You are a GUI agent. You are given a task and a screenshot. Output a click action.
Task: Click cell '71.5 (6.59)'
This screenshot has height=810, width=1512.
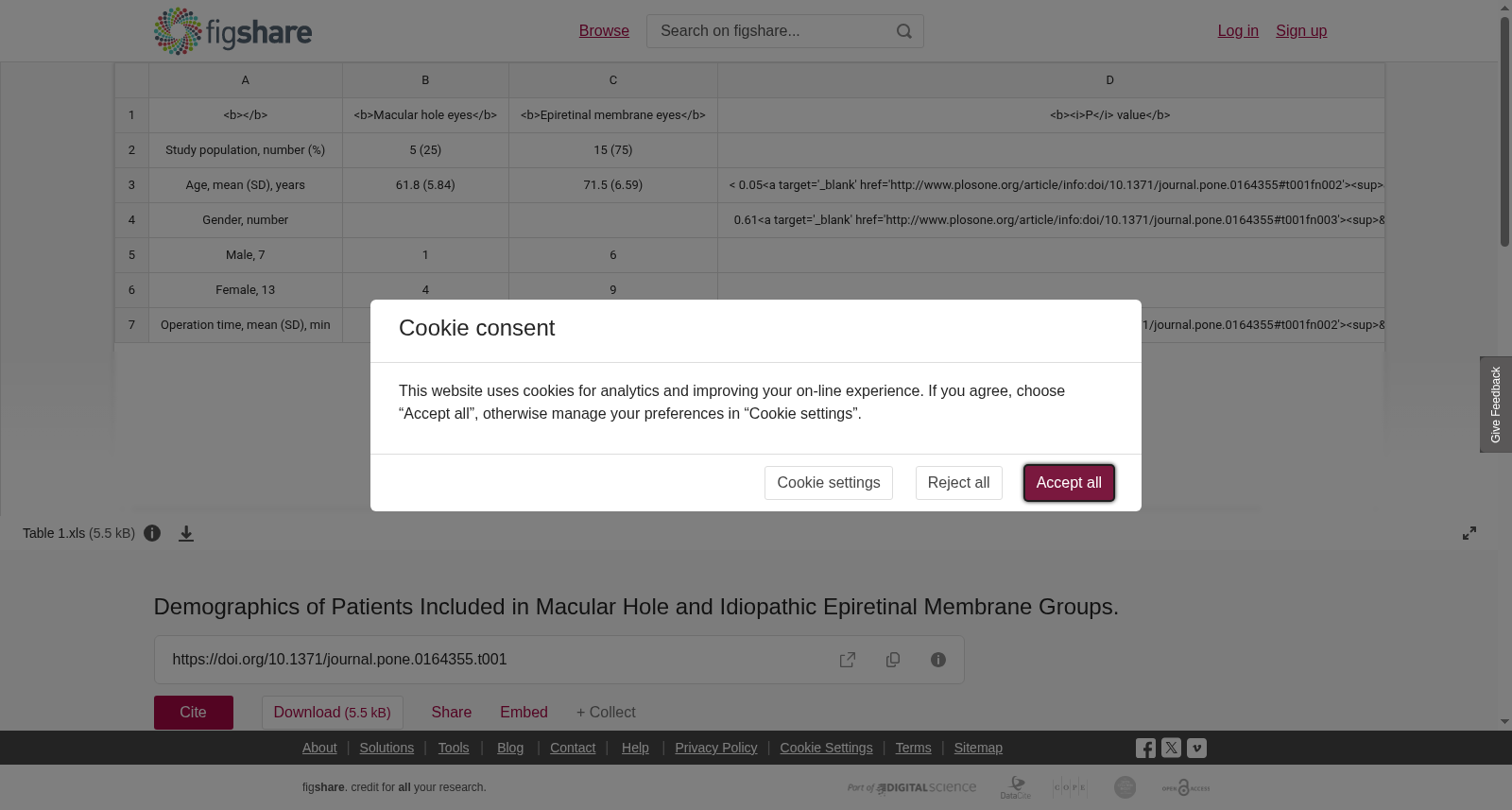click(x=613, y=185)
